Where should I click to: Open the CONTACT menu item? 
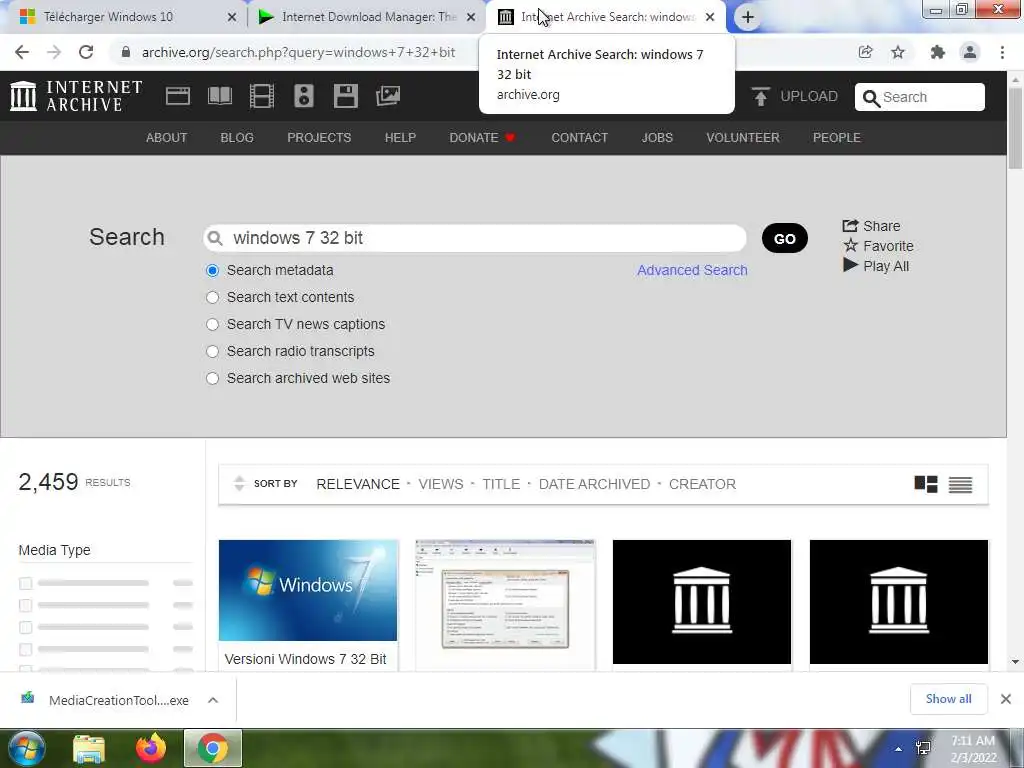pyautogui.click(x=579, y=138)
